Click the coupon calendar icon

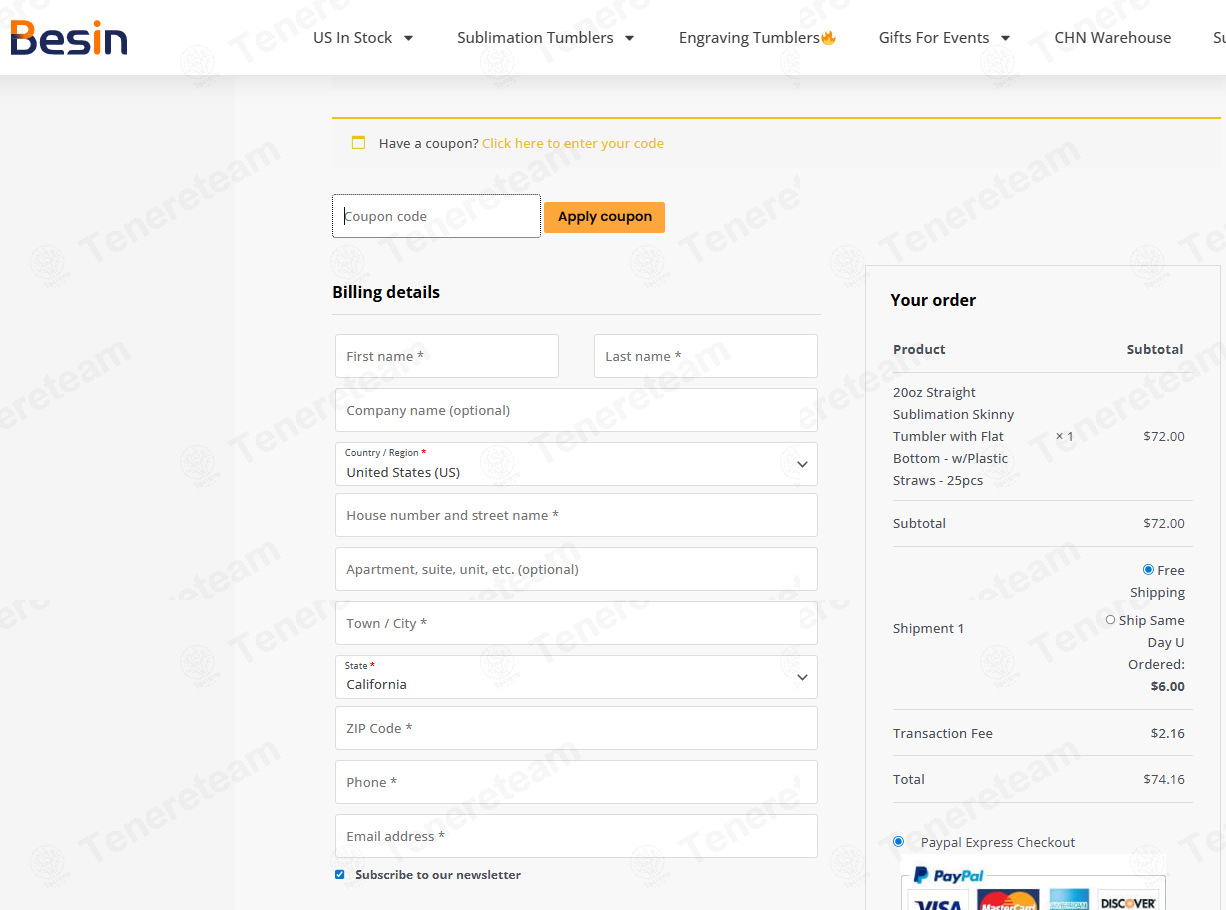(x=358, y=143)
